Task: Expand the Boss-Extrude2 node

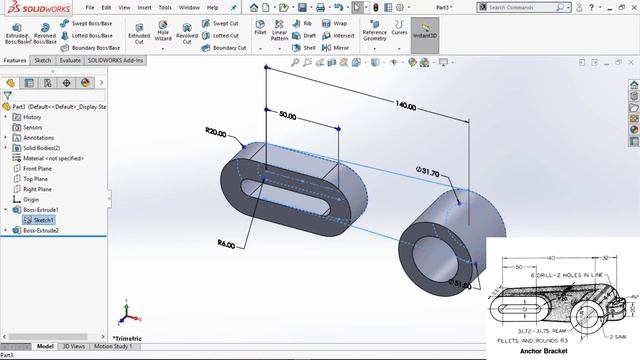Action: tap(6, 230)
